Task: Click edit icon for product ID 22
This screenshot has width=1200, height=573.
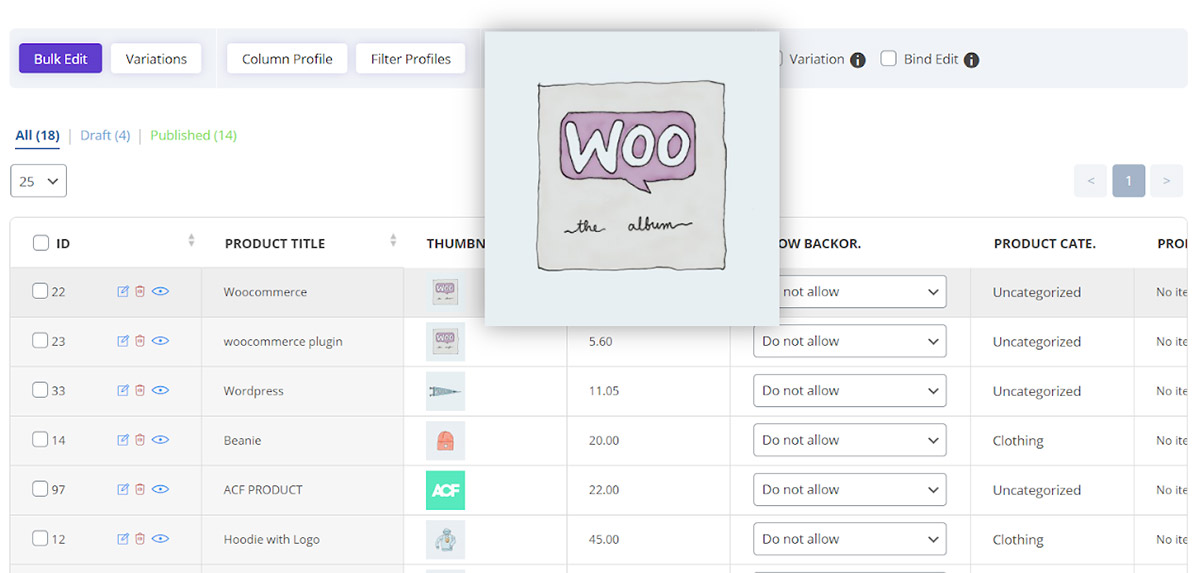Action: click(x=123, y=291)
